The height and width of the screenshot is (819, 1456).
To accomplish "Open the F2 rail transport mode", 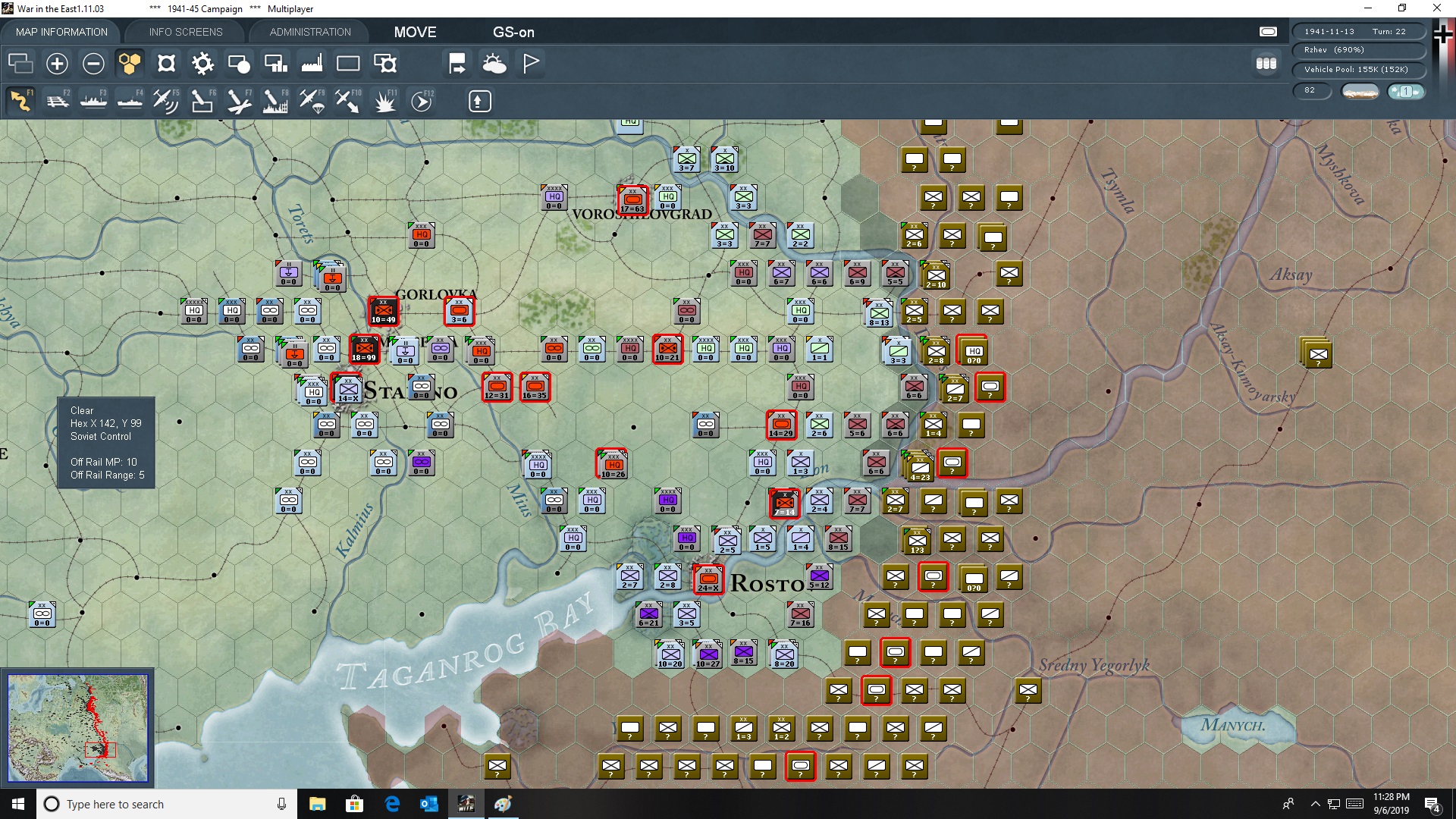I will (x=57, y=100).
